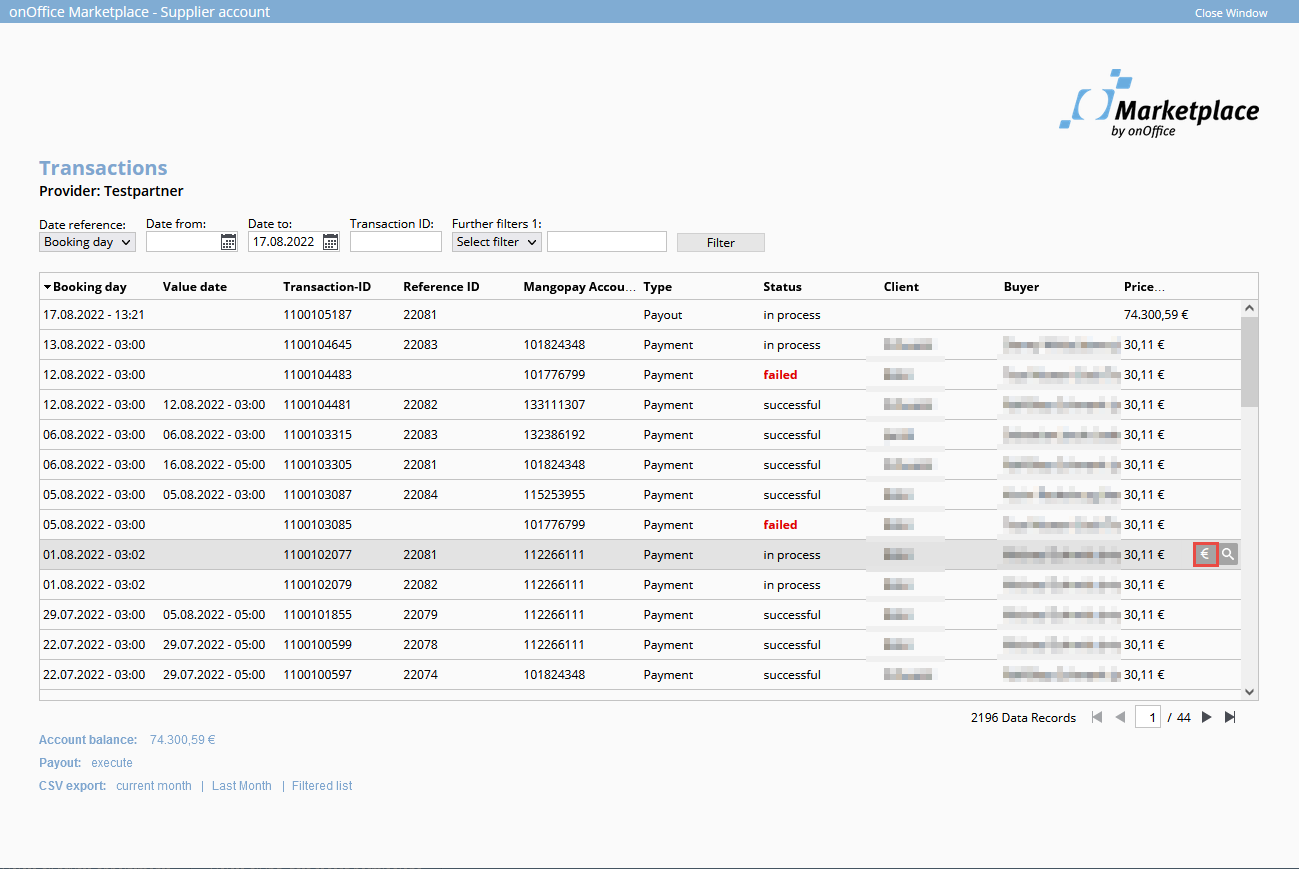Click the Value date column header
The height and width of the screenshot is (869, 1299).
click(195, 287)
